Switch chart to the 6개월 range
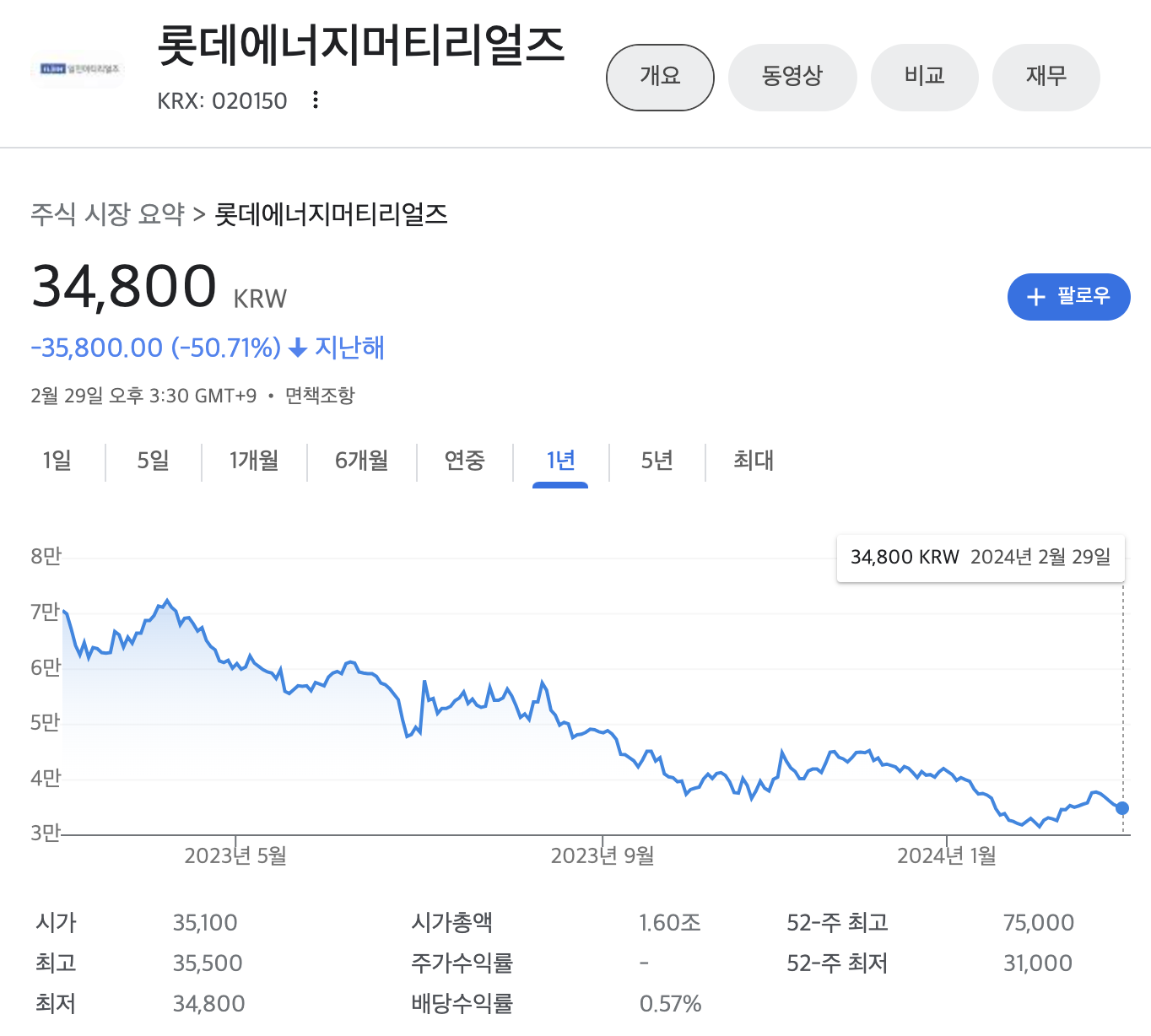Screen dimensions: 1151x1036 (362, 461)
